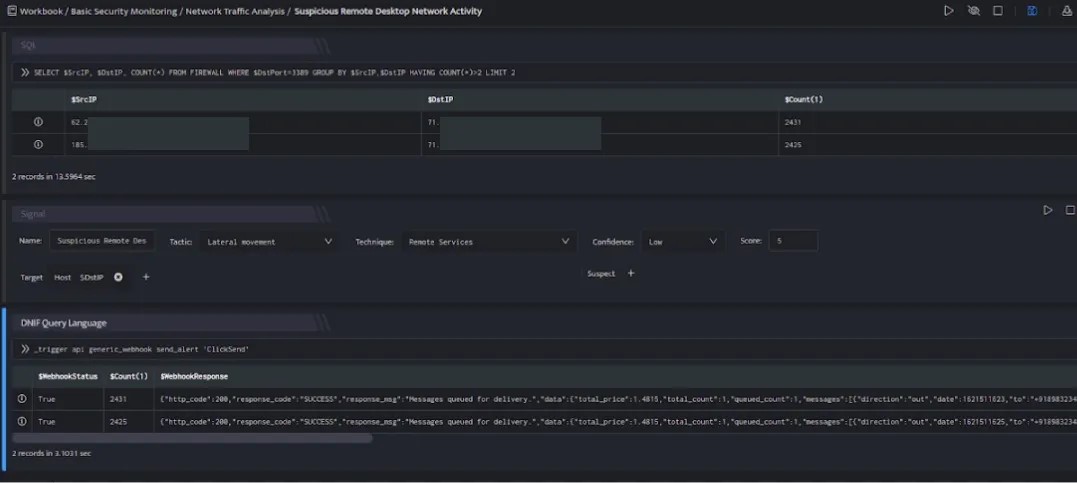
Task: Click the workbook icon before the breadcrumb
Action: (12, 11)
